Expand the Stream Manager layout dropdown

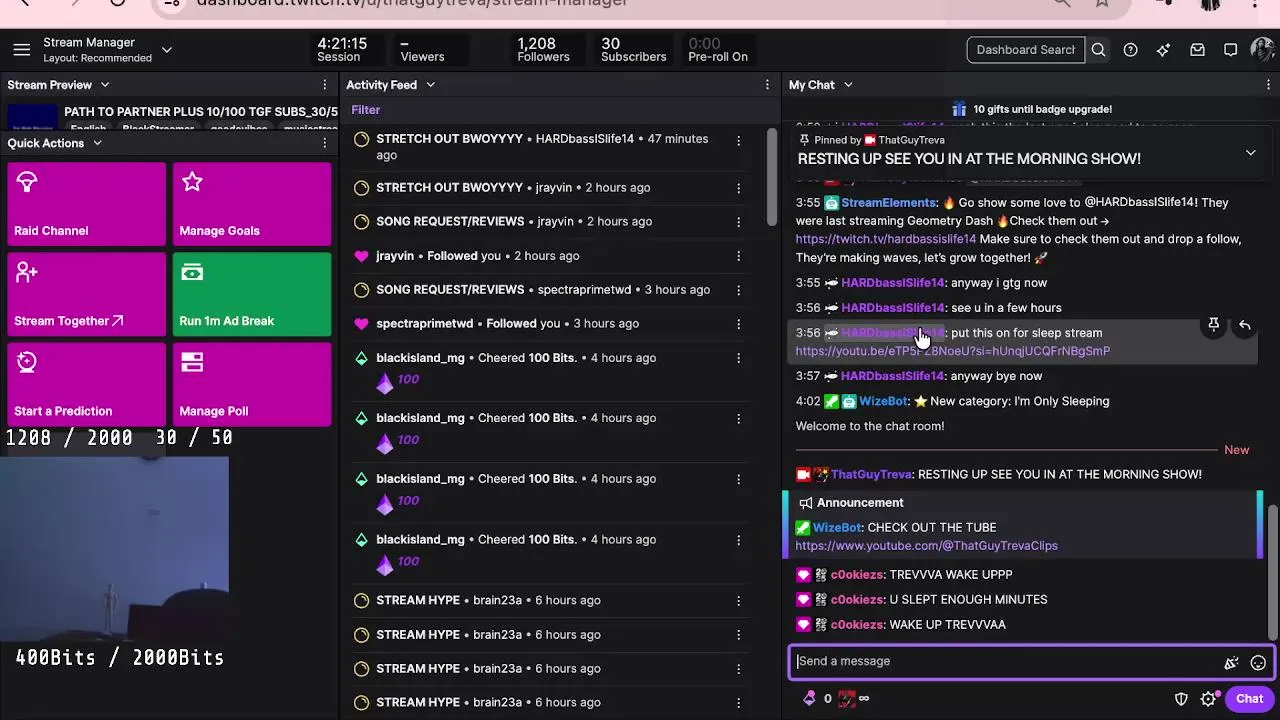click(x=166, y=50)
